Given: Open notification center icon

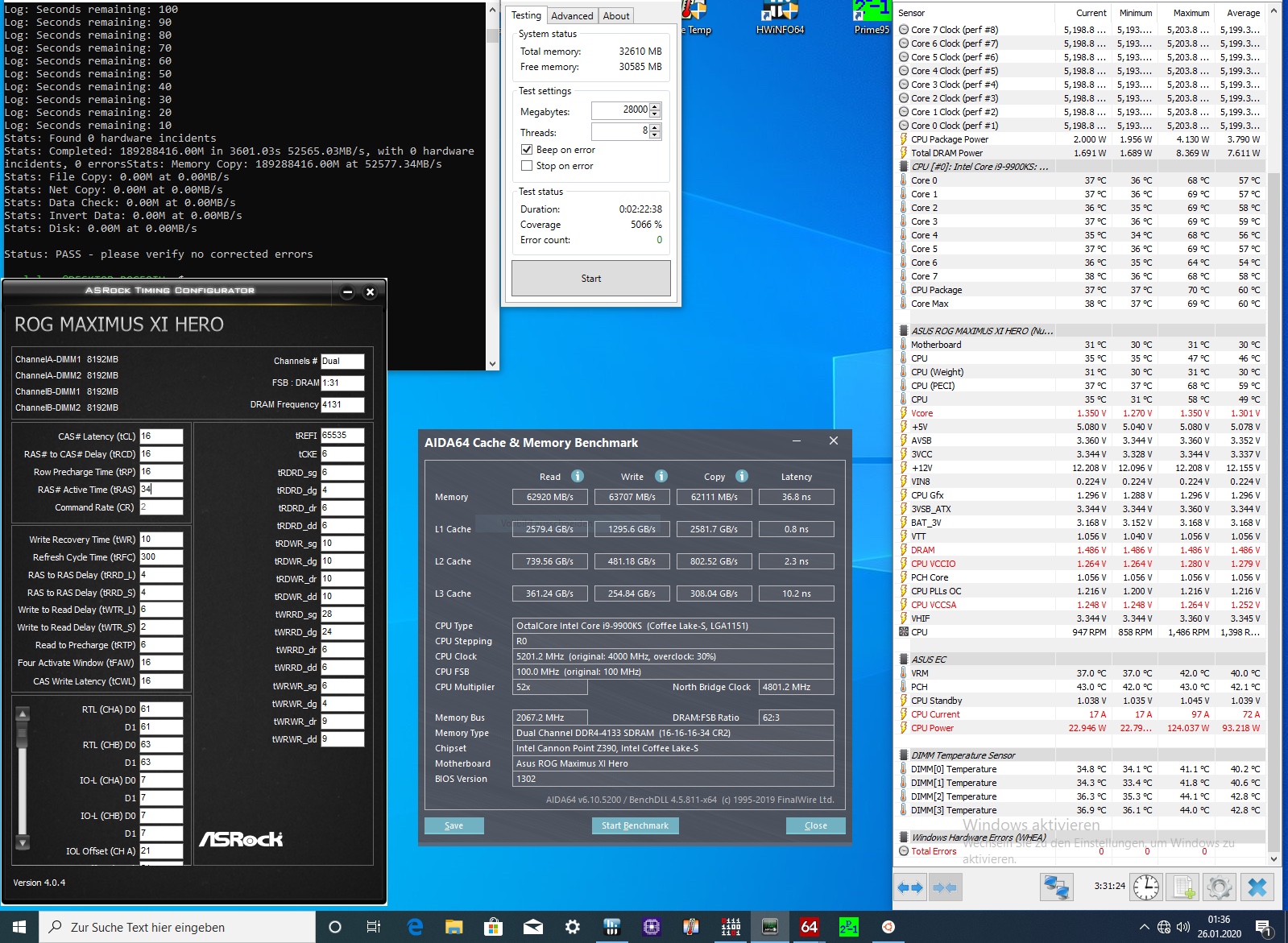Looking at the screenshot, I should [1264, 927].
